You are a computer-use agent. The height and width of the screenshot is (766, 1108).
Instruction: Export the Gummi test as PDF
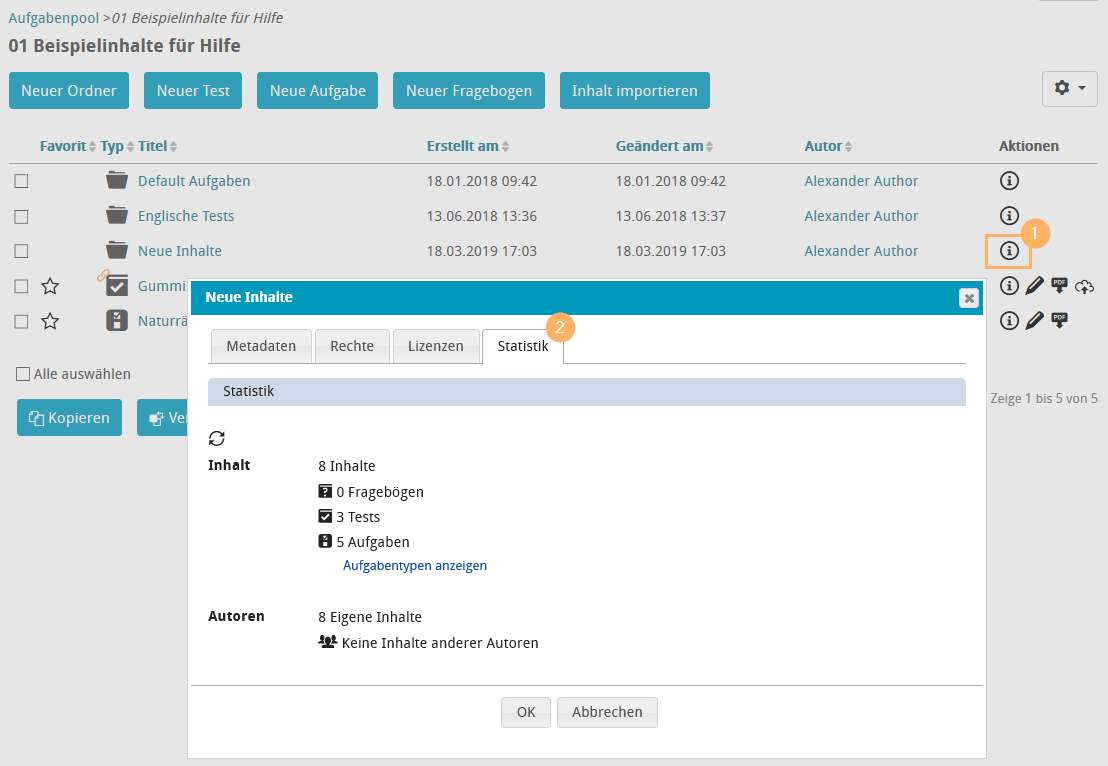(1060, 286)
